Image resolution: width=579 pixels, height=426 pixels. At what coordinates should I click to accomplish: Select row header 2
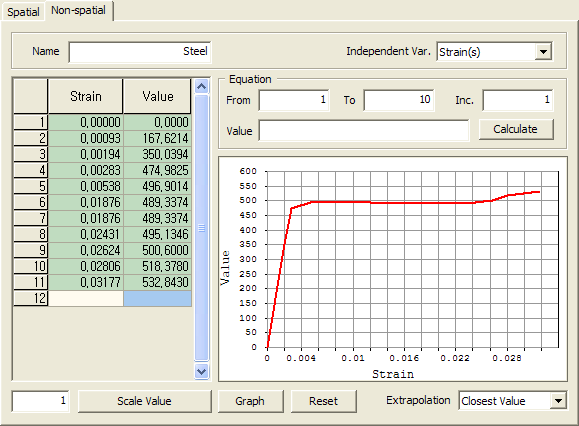(31, 138)
